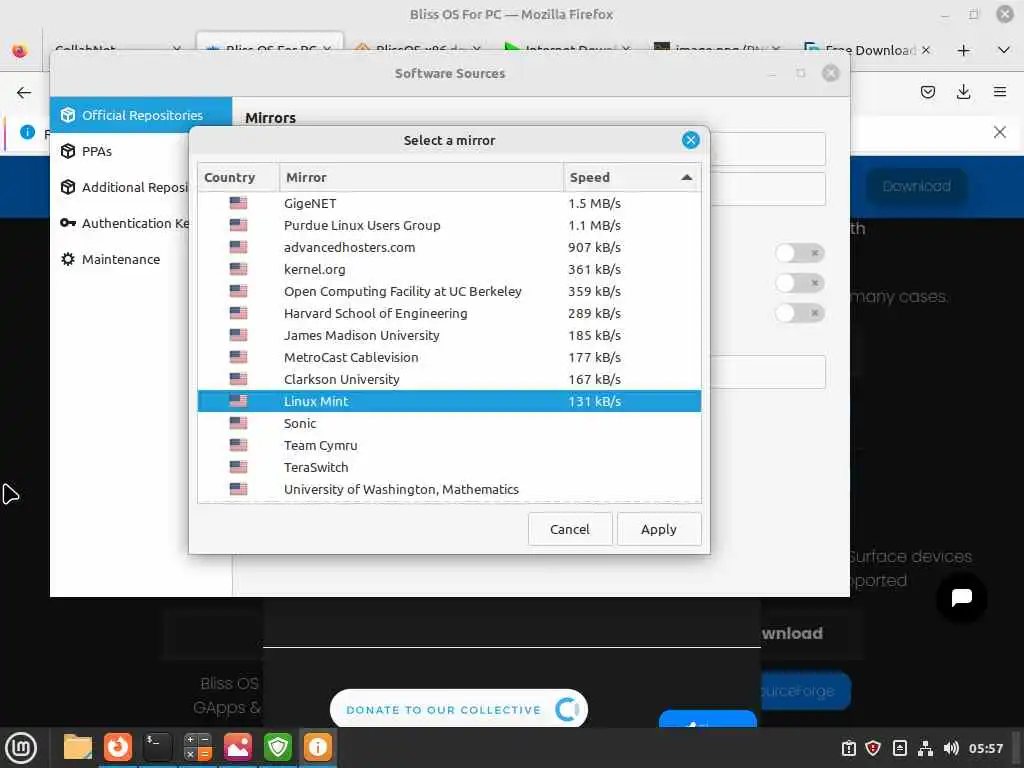Screen dimensions: 1024x768
Task: Select the GigeNET mirror row
Action: pyautogui.click(x=449, y=203)
